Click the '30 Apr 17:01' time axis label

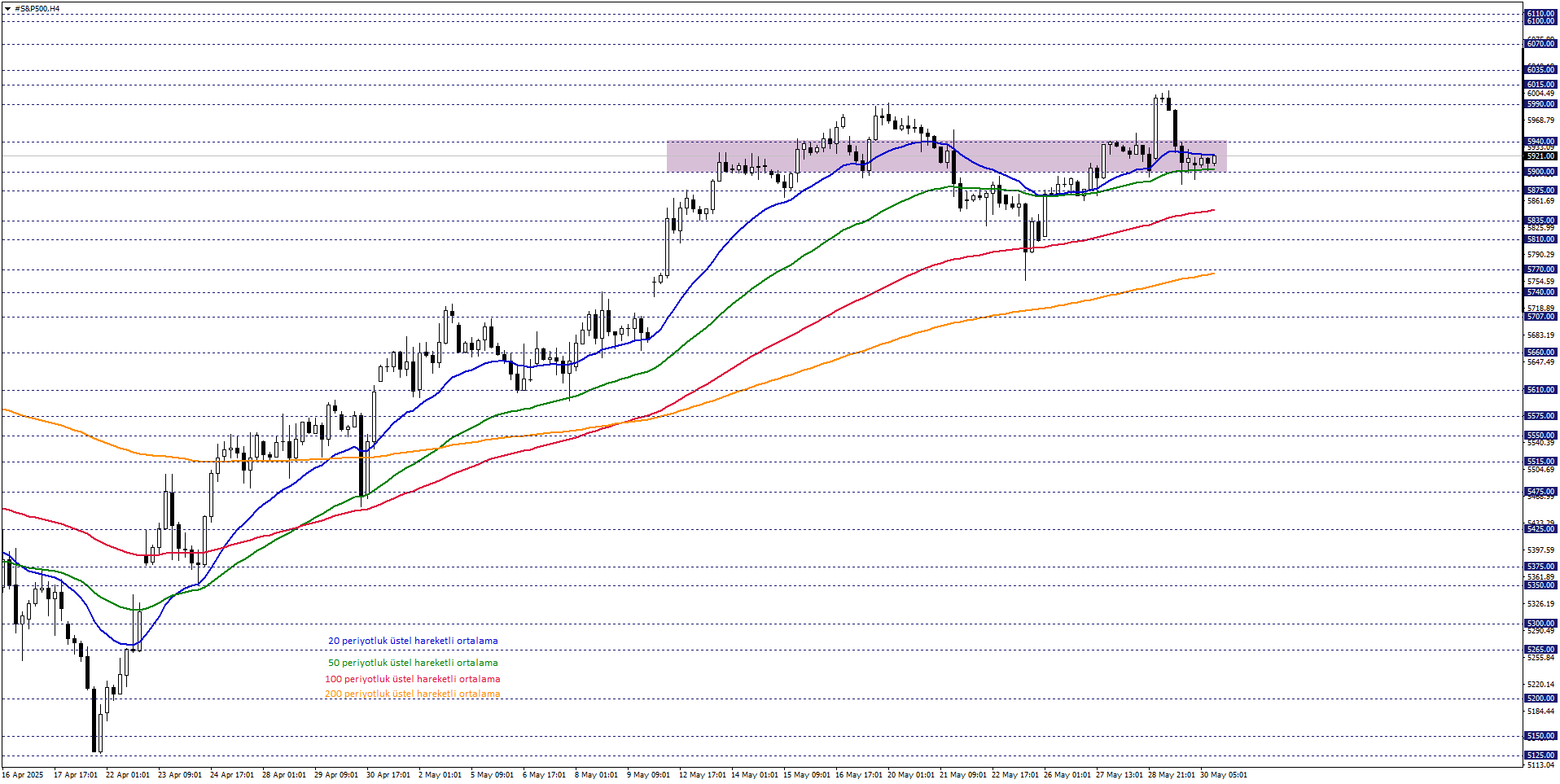[388, 775]
